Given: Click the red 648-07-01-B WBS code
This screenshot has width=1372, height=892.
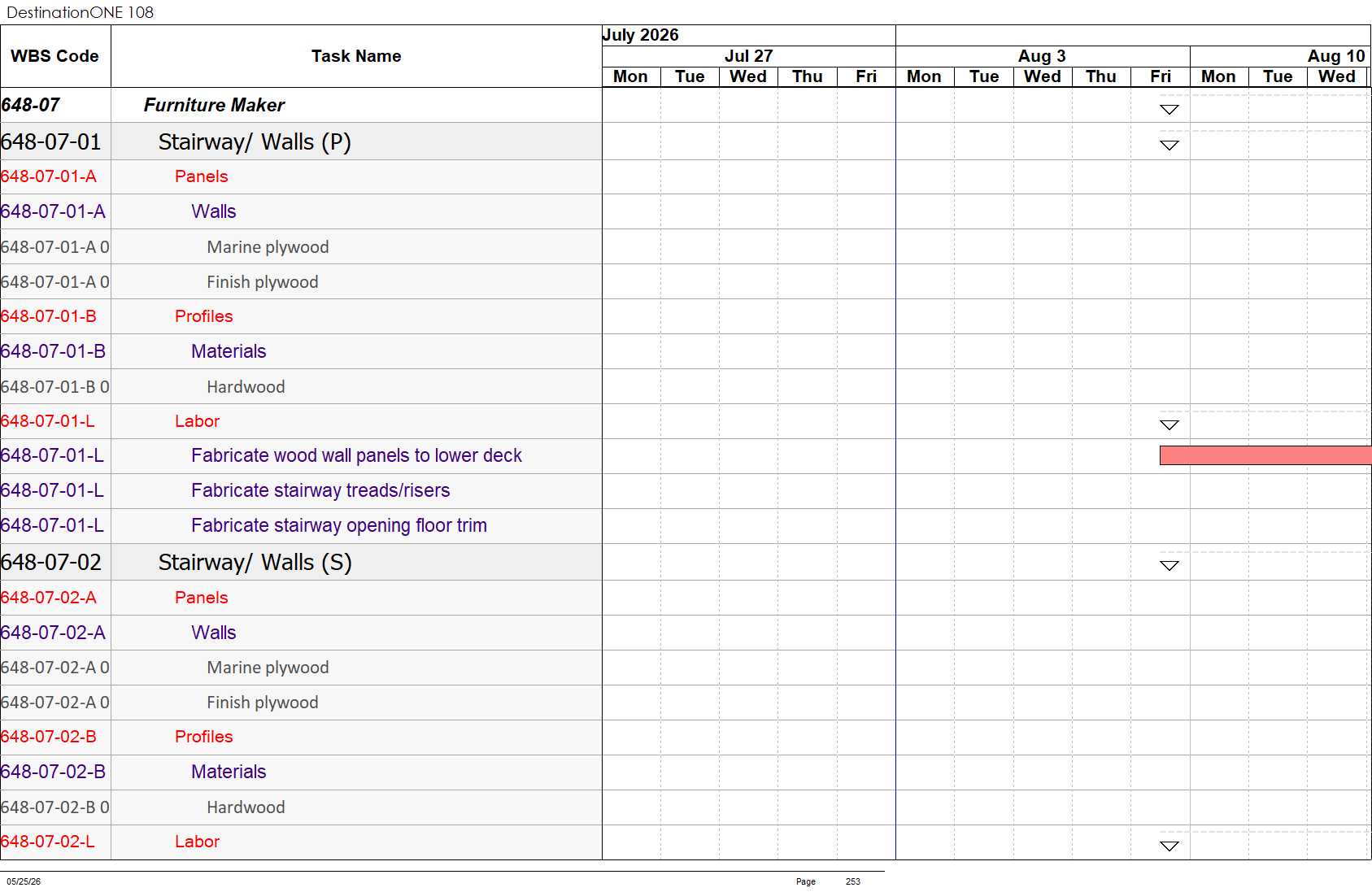Looking at the screenshot, I should point(49,316).
